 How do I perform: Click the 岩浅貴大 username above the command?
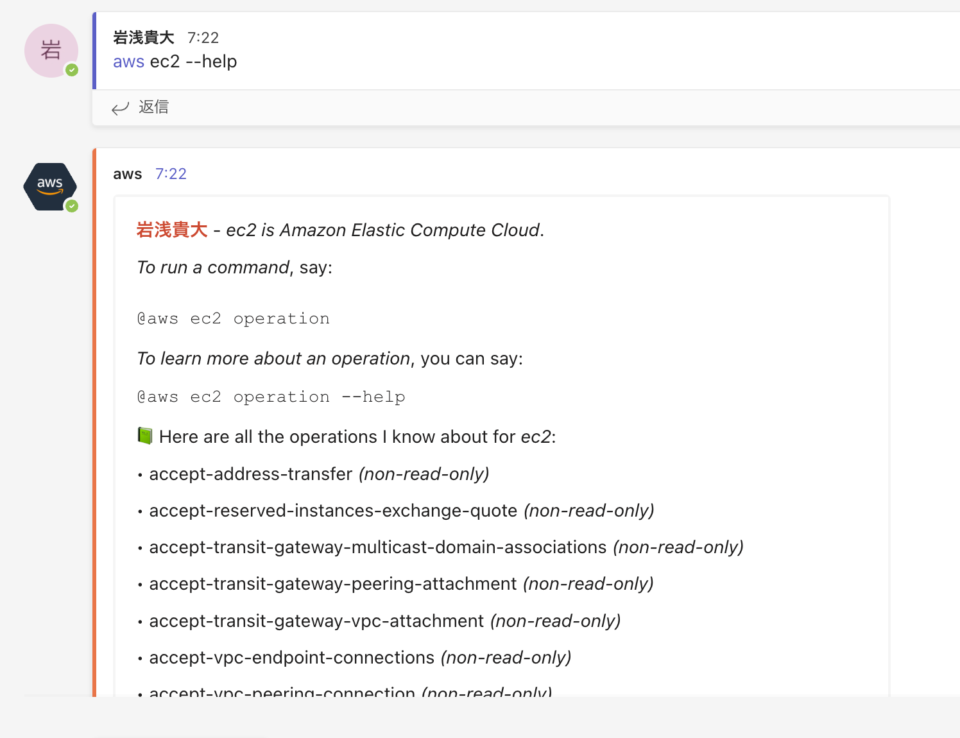coord(141,37)
